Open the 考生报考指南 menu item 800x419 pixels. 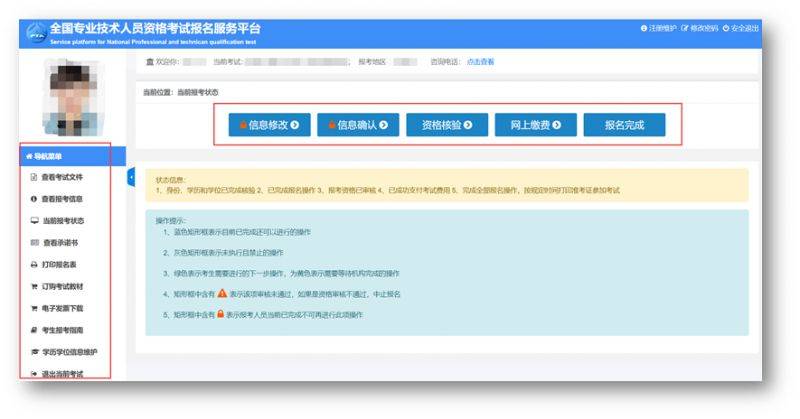point(69,331)
